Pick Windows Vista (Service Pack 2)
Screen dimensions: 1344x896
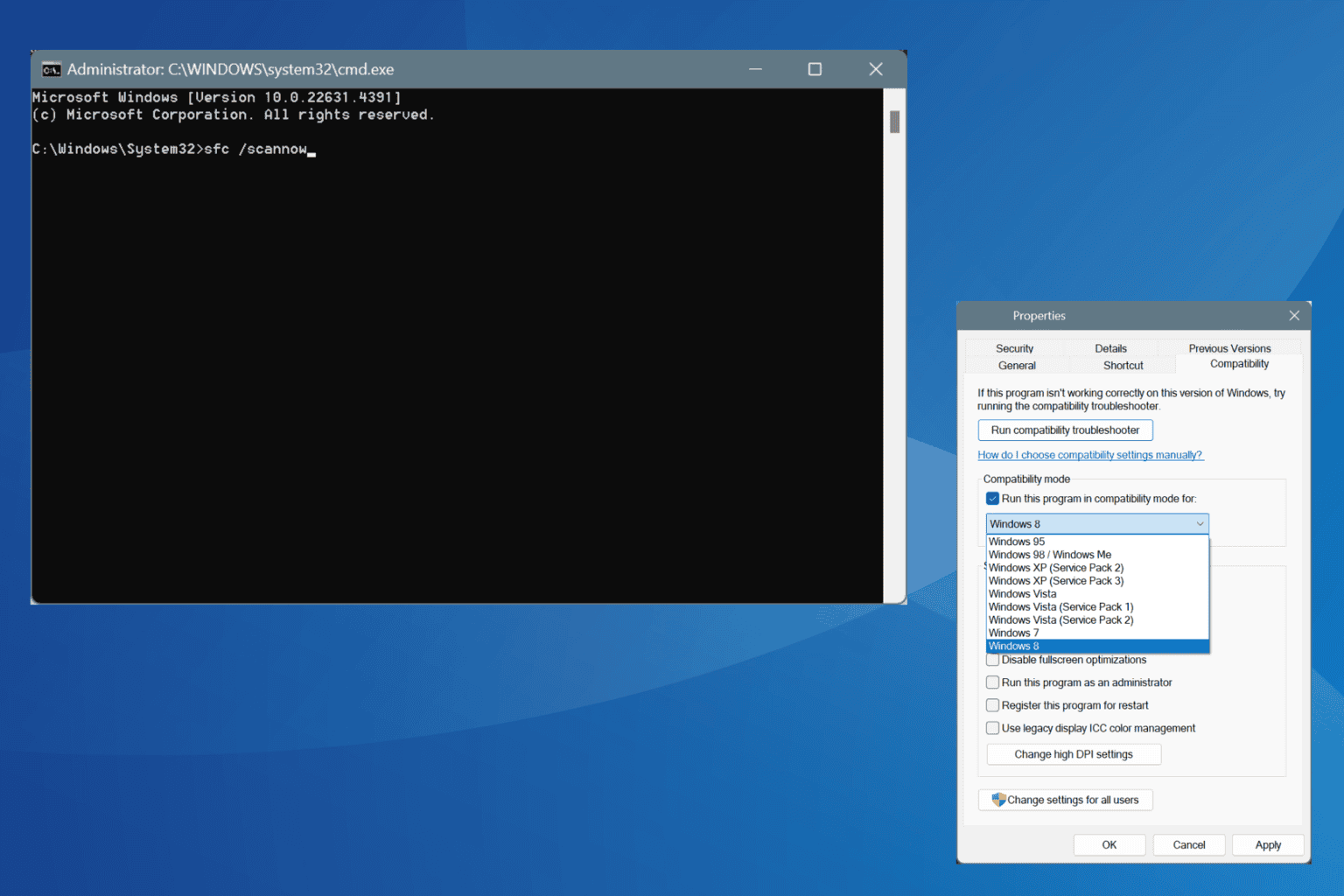1097,620
